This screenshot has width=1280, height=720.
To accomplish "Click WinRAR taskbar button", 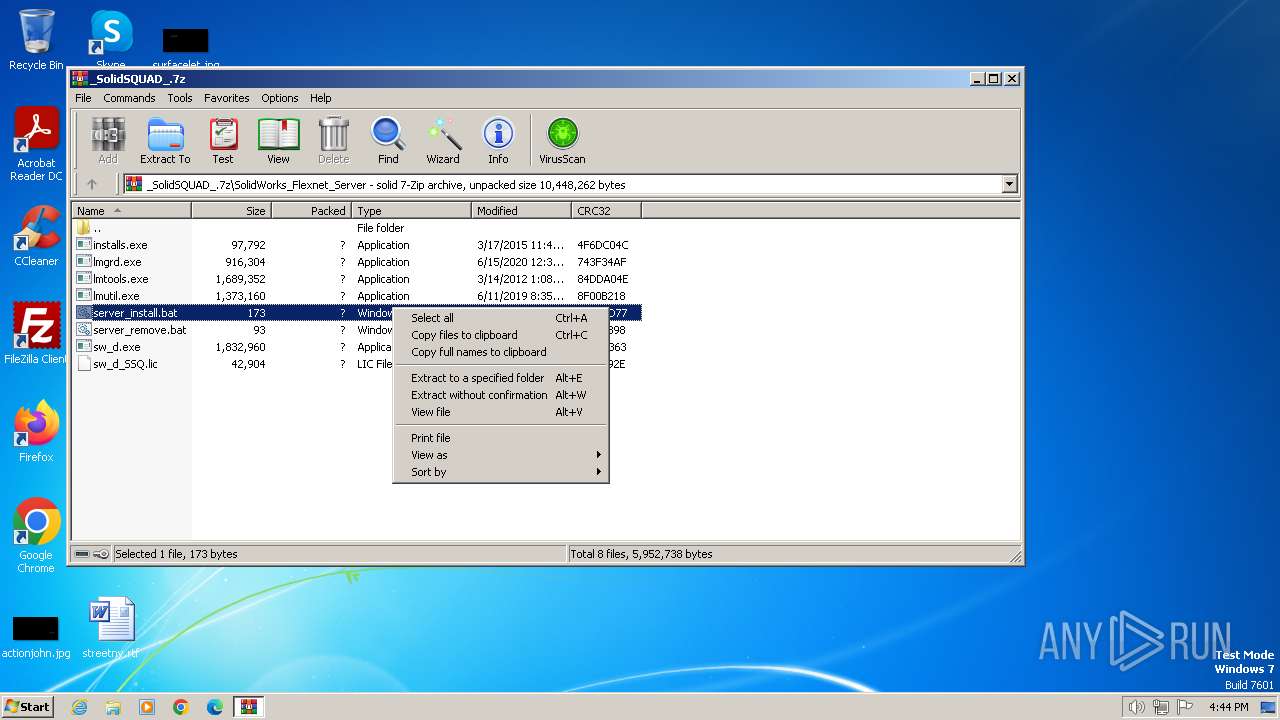I will [248, 707].
